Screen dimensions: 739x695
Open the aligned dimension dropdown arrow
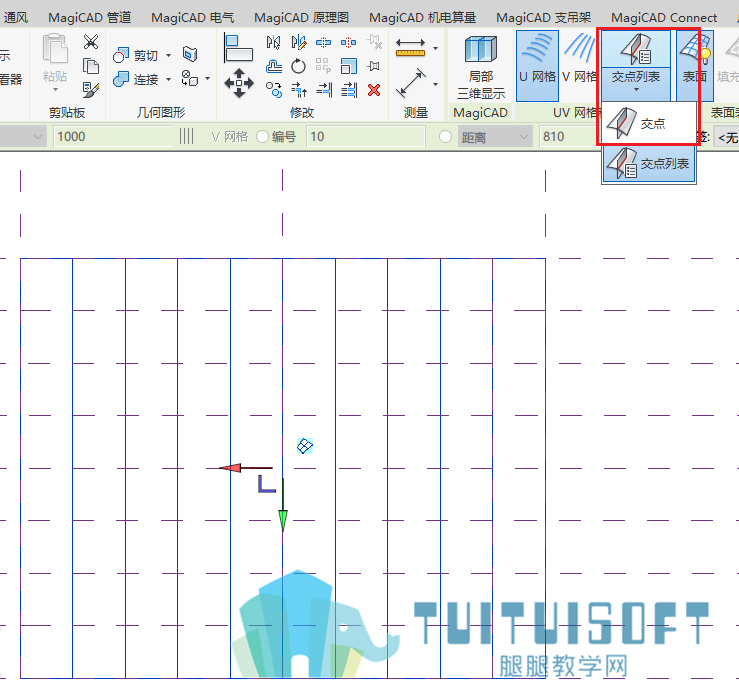click(435, 84)
